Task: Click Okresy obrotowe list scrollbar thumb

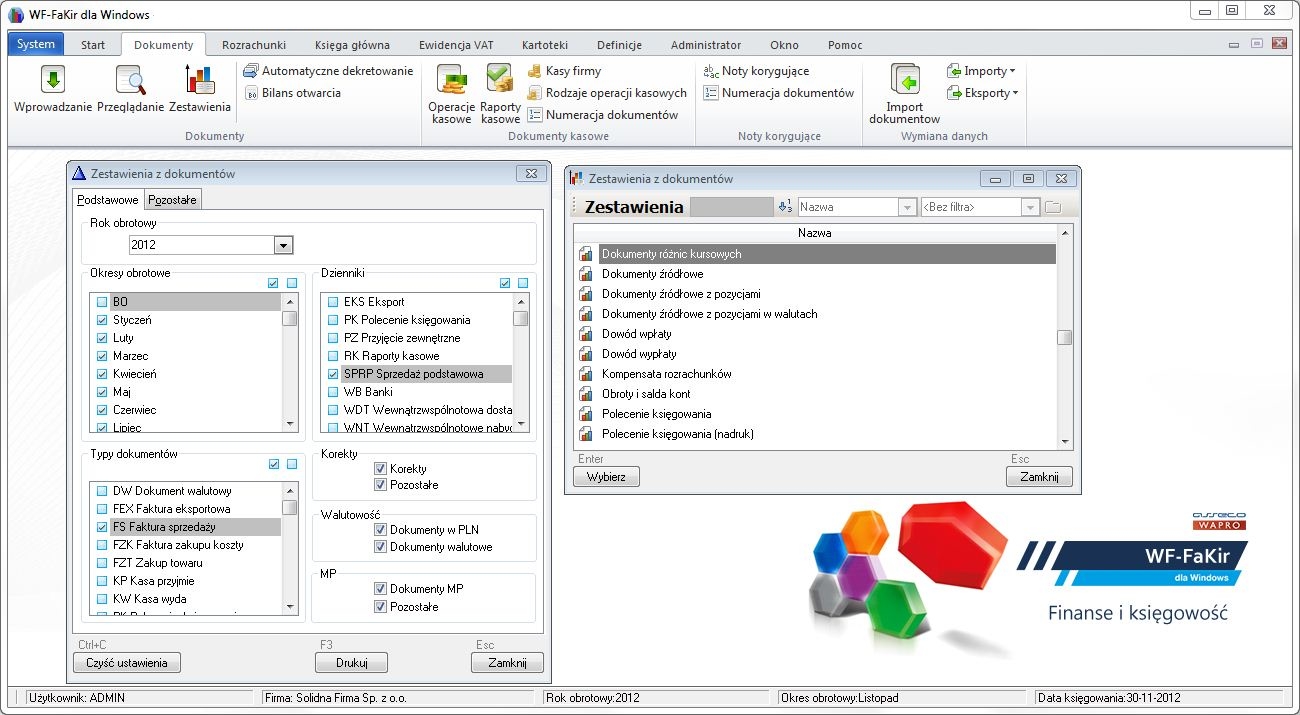Action: click(x=289, y=319)
